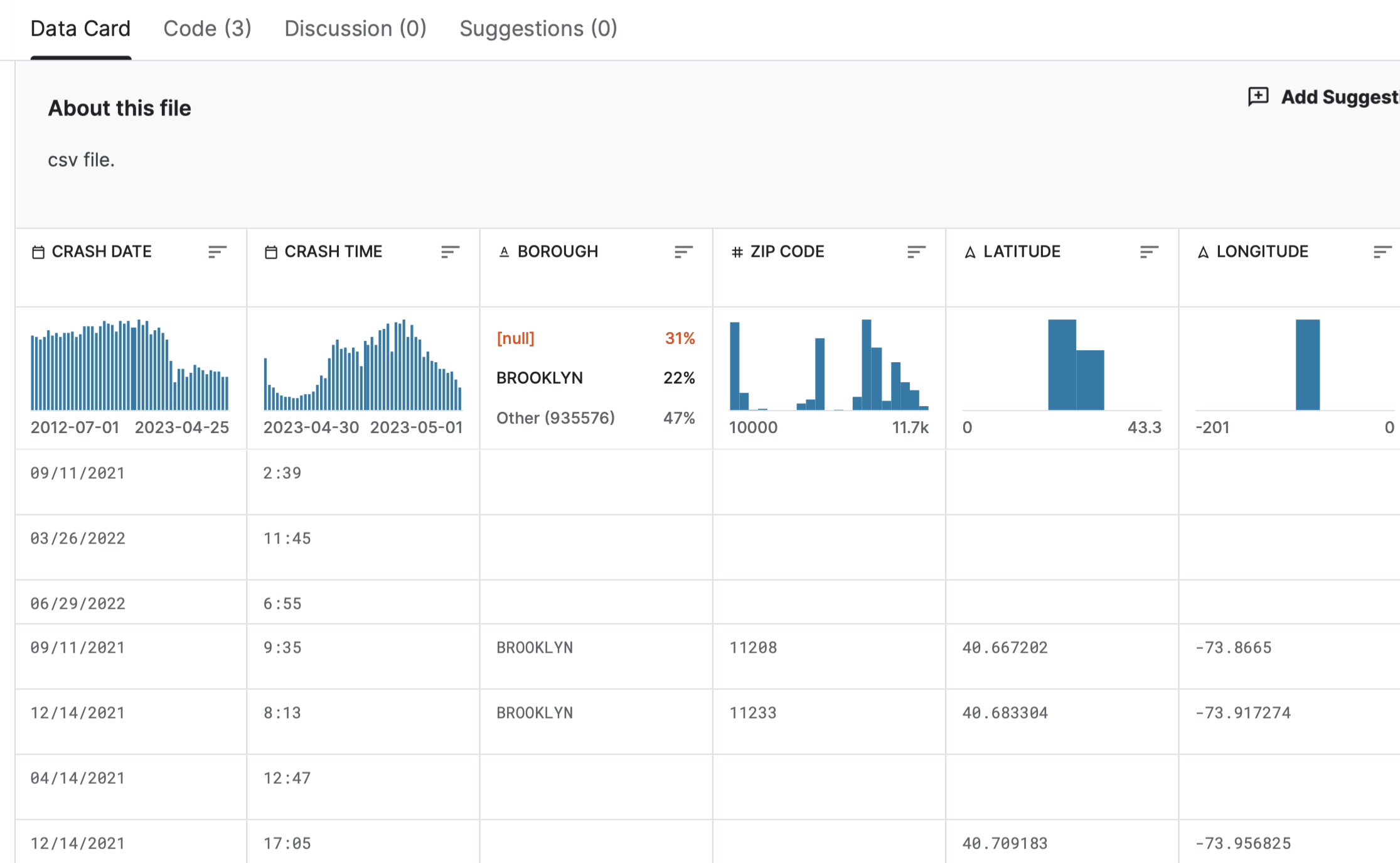Open sort menu for CRASH TIME column
The height and width of the screenshot is (863, 1400).
click(450, 252)
